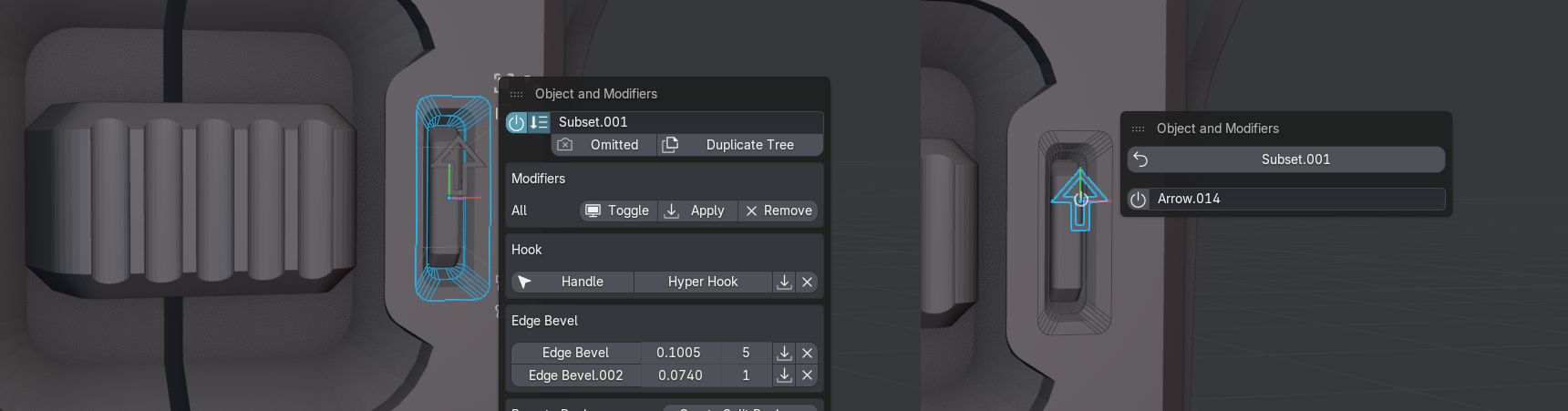This screenshot has height=411, width=1568.
Task: Apply the Edge Bevel.002 modifier via download icon
Action: [784, 375]
